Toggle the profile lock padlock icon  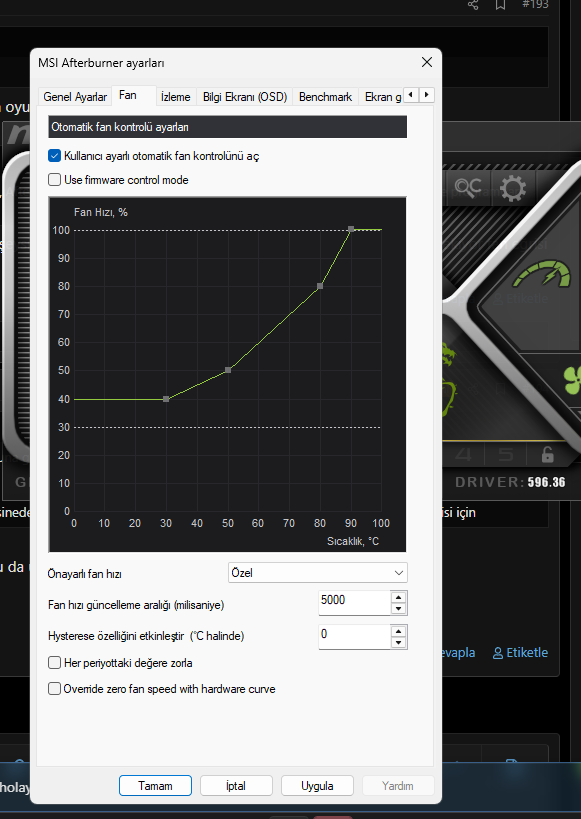tap(547, 454)
